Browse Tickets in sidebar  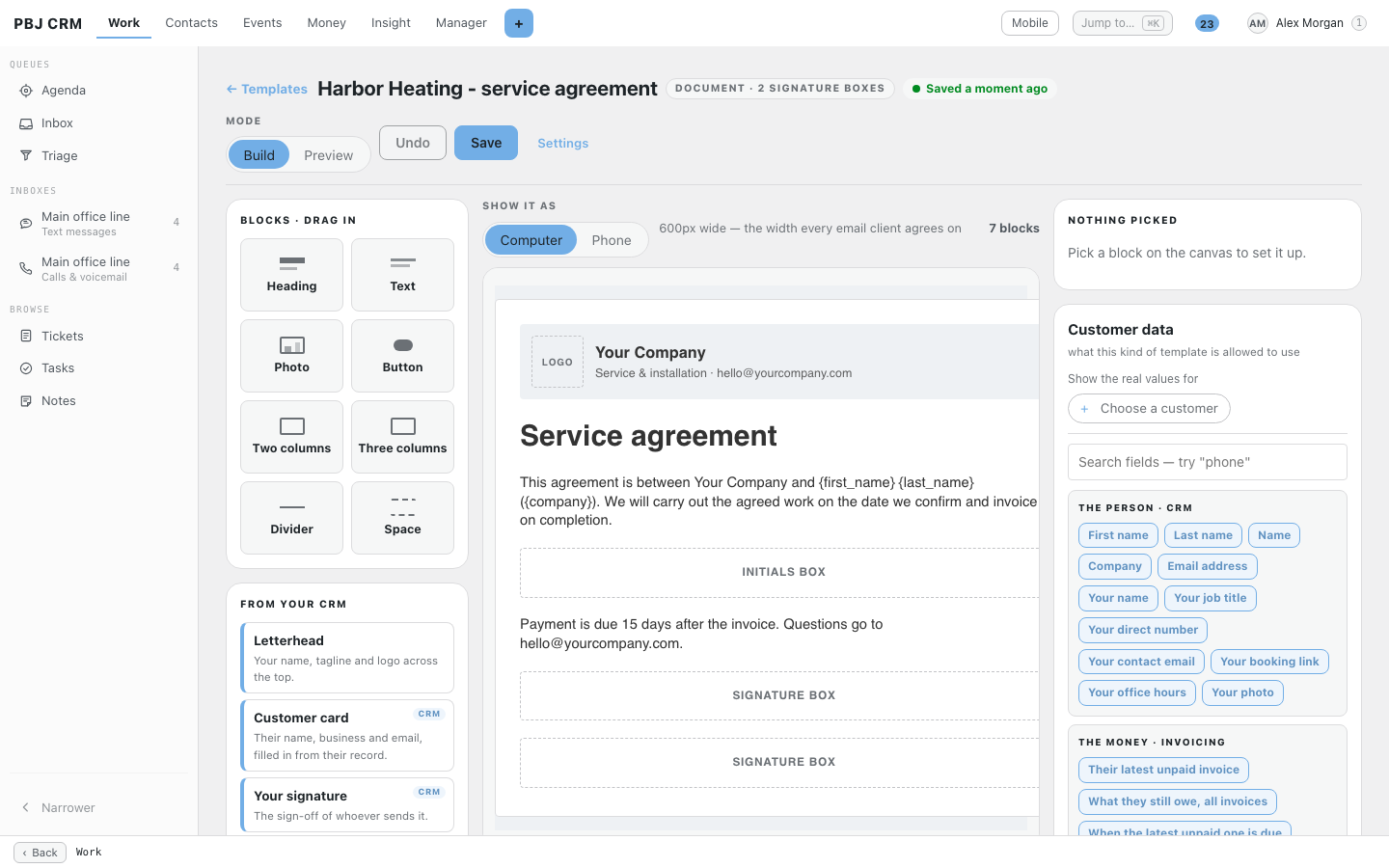click(98, 337)
